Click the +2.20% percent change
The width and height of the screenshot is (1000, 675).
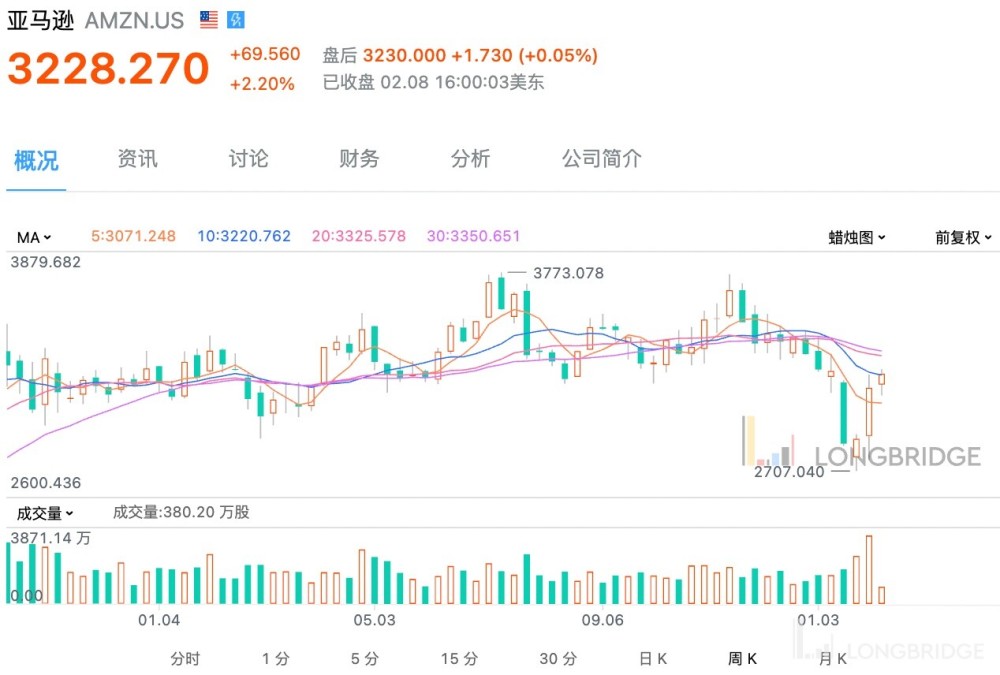(x=262, y=84)
